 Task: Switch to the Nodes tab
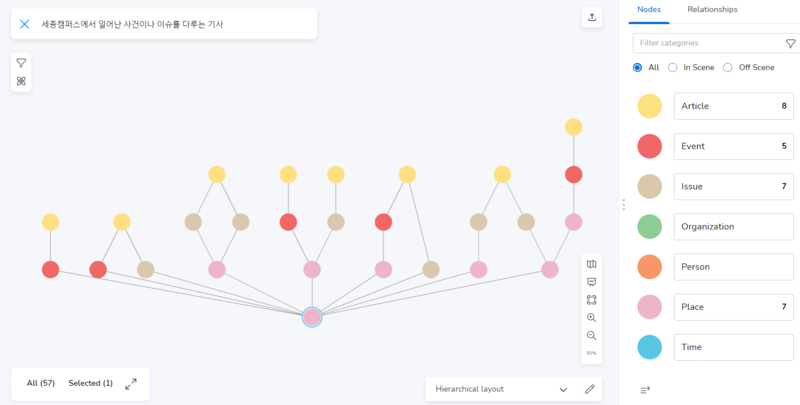(x=649, y=9)
